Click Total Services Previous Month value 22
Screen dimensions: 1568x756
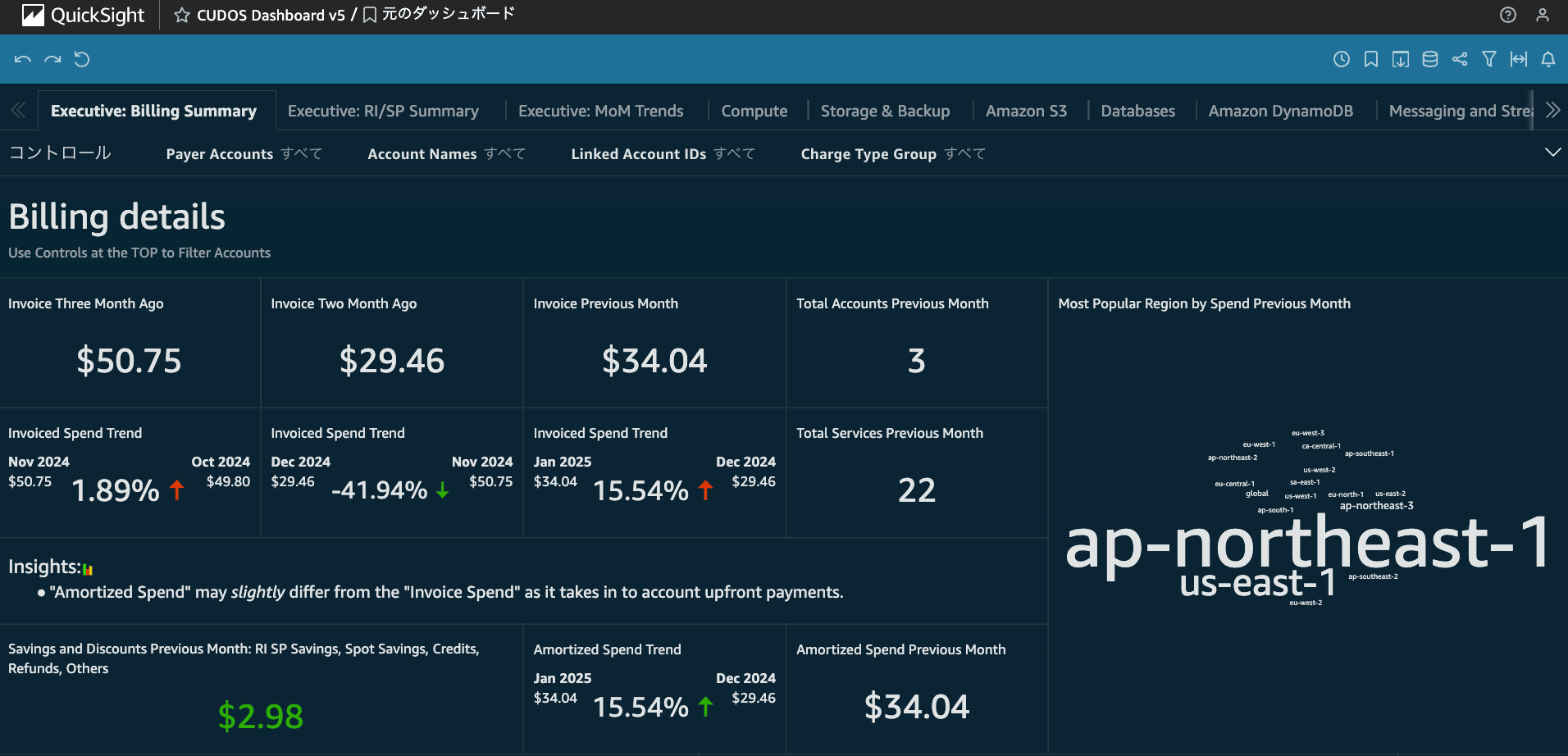917,490
